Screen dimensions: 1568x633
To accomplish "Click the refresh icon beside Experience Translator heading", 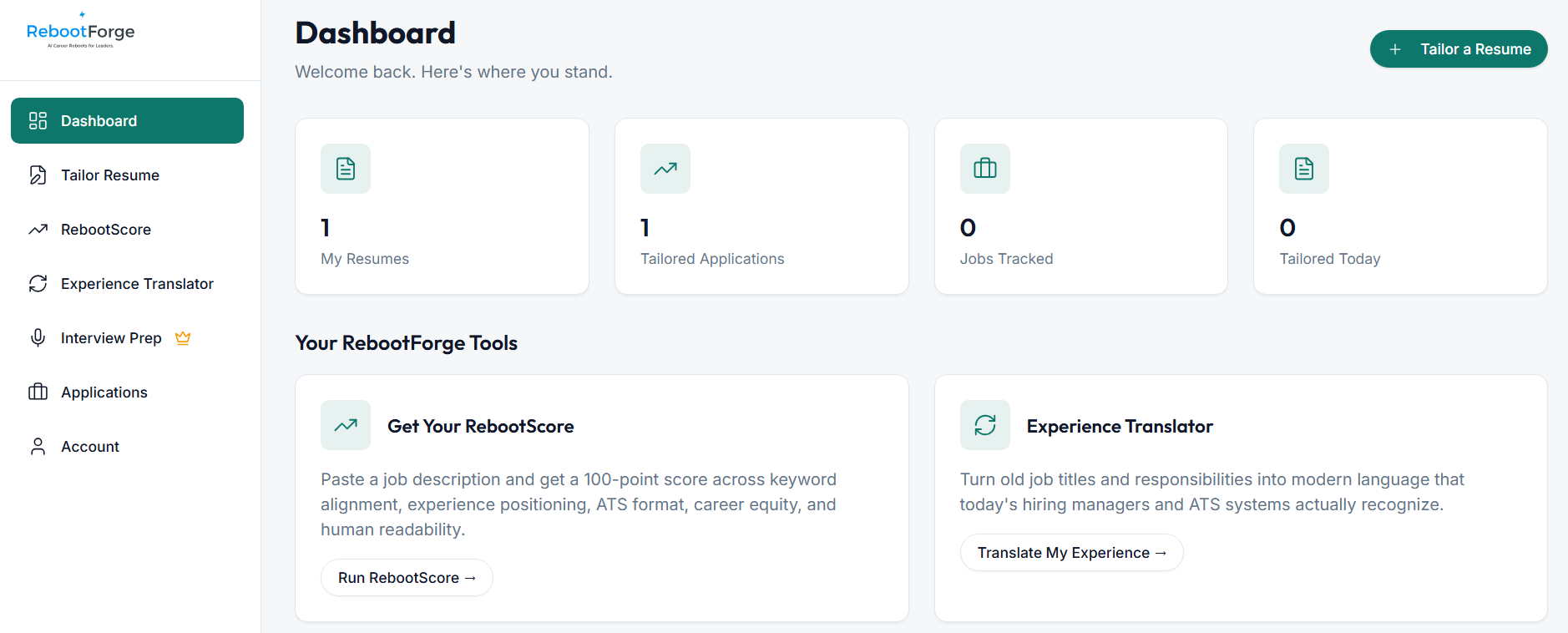I will pos(984,425).
